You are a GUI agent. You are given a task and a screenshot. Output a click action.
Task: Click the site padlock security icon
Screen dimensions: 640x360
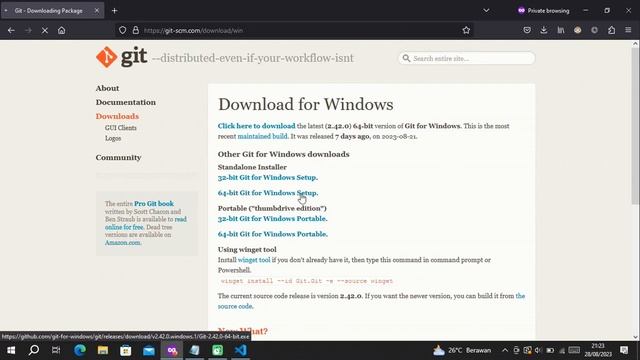point(136,30)
